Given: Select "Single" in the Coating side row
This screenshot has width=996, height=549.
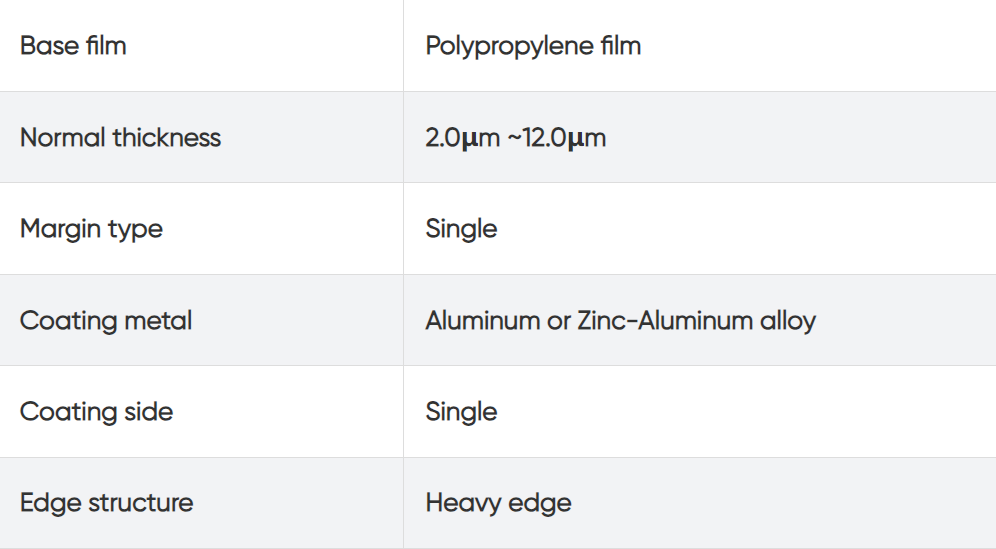Looking at the screenshot, I should 461,412.
